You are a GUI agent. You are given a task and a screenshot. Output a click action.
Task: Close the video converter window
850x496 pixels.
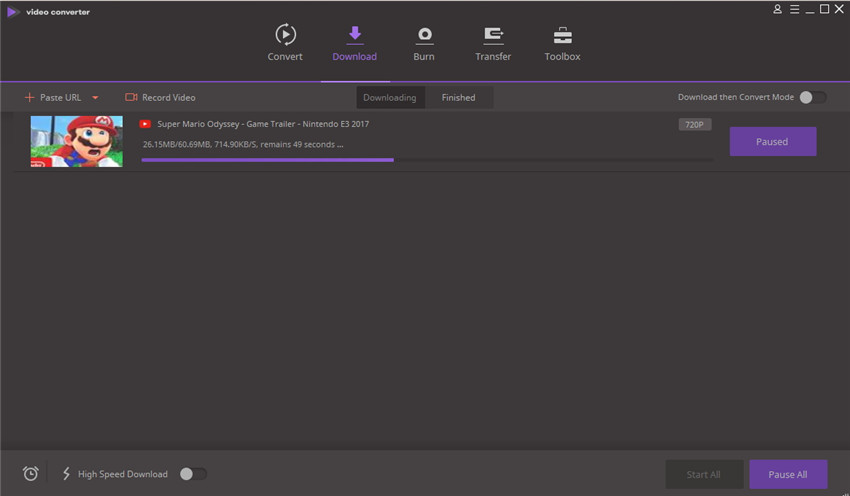(839, 9)
